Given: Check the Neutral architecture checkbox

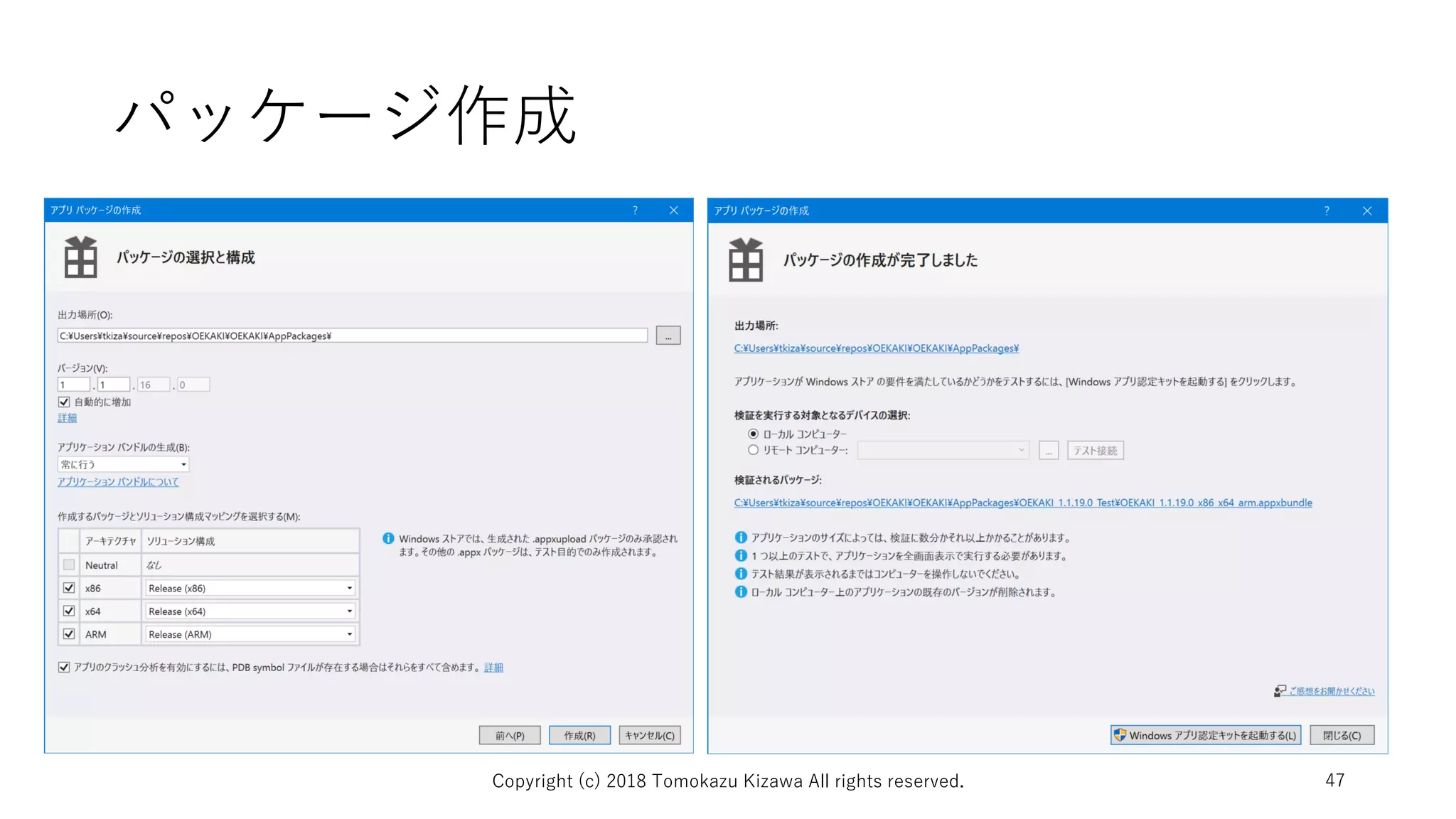Looking at the screenshot, I should [x=69, y=565].
